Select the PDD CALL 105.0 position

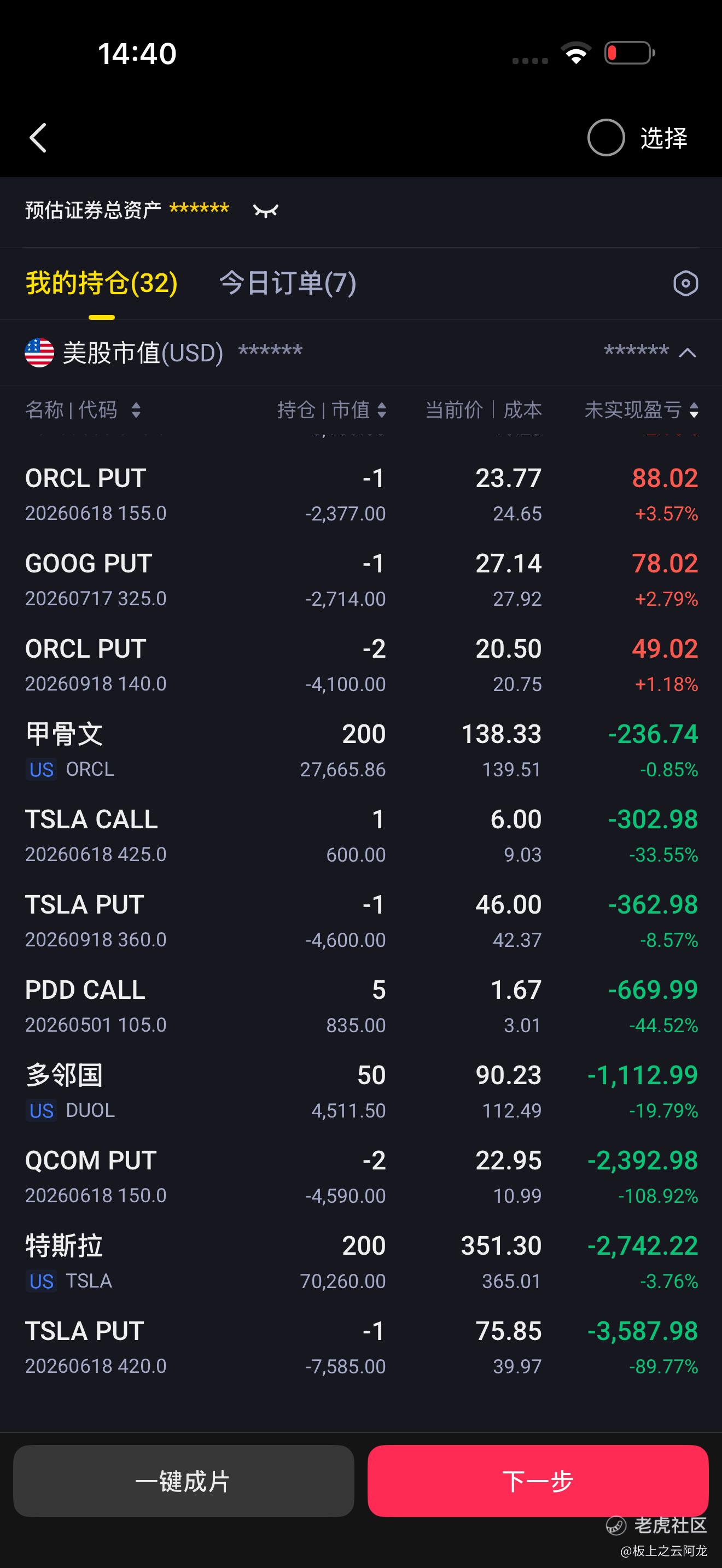pos(361,1006)
